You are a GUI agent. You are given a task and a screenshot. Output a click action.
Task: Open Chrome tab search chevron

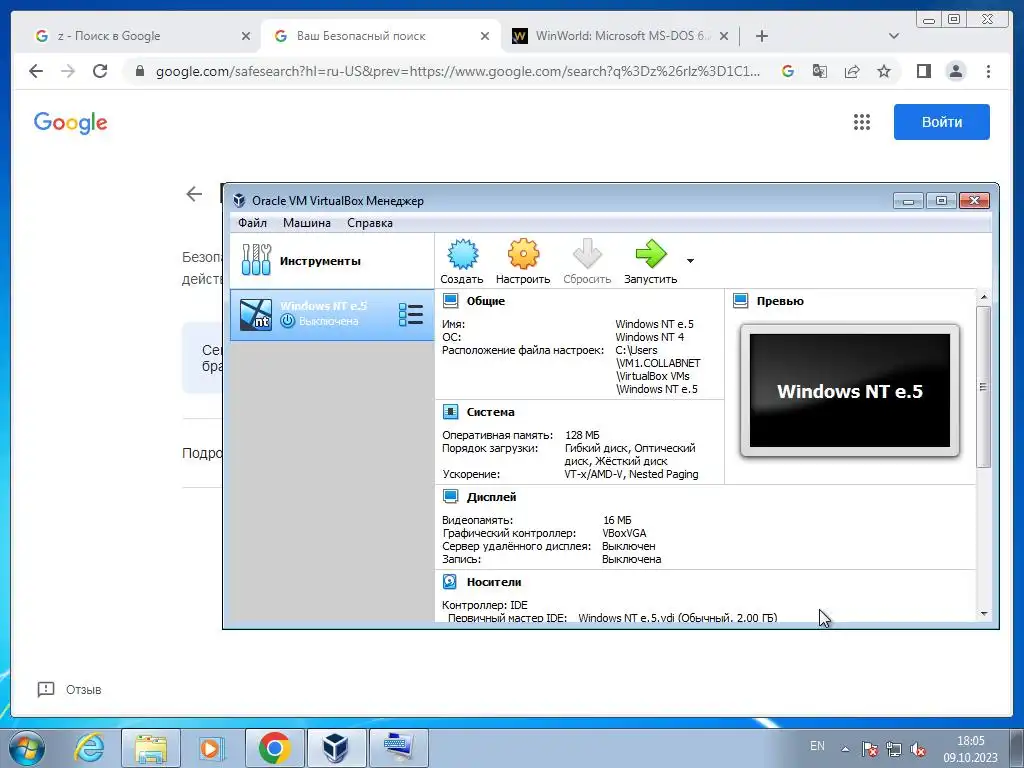pyautogui.click(x=894, y=36)
